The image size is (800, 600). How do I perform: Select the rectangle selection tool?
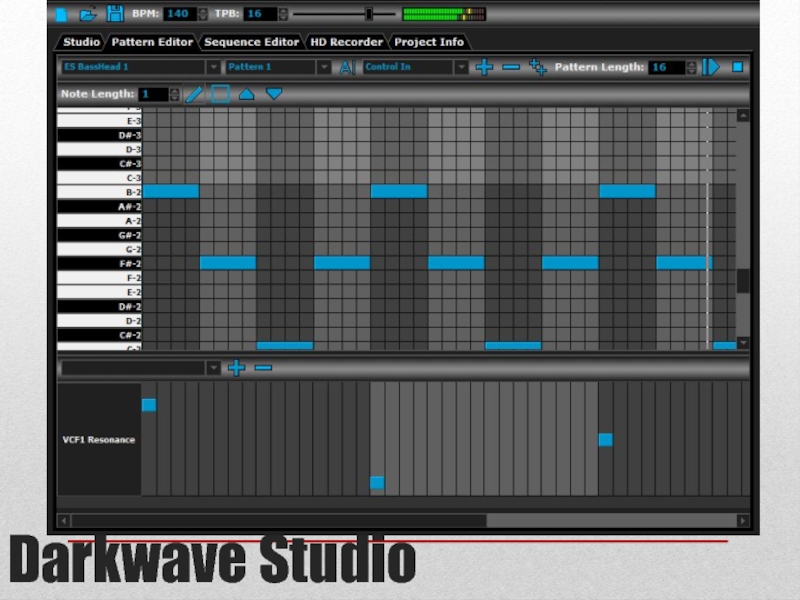pyautogui.click(x=220, y=94)
